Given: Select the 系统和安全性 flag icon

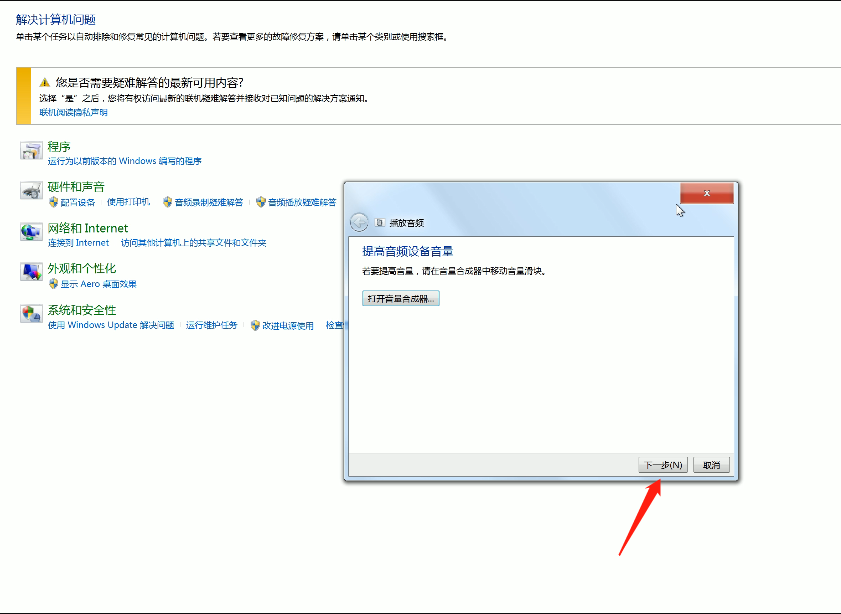Looking at the screenshot, I should [x=29, y=313].
